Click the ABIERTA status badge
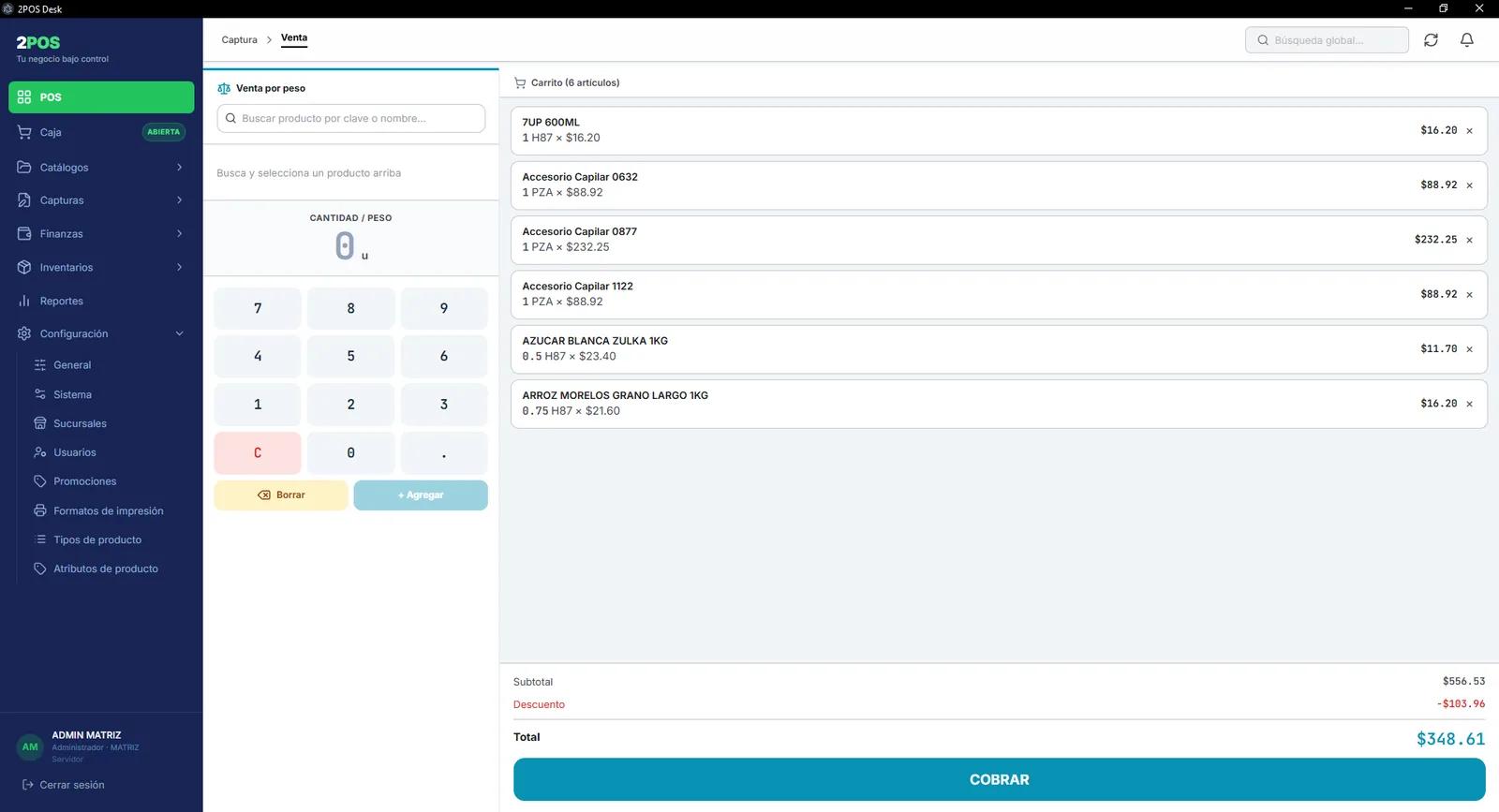The image size is (1499, 812). point(163,132)
